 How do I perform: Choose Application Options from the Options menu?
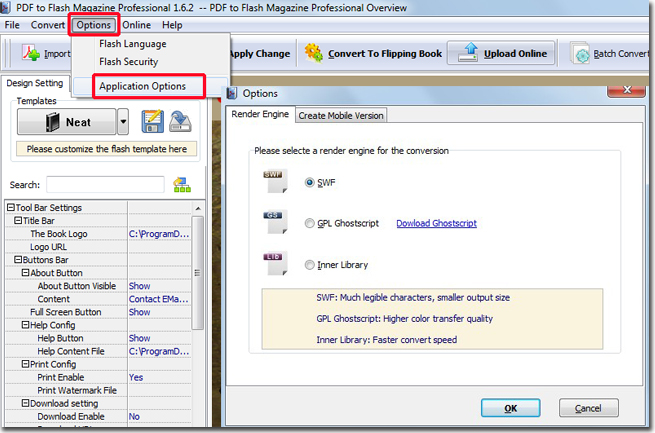[143, 87]
